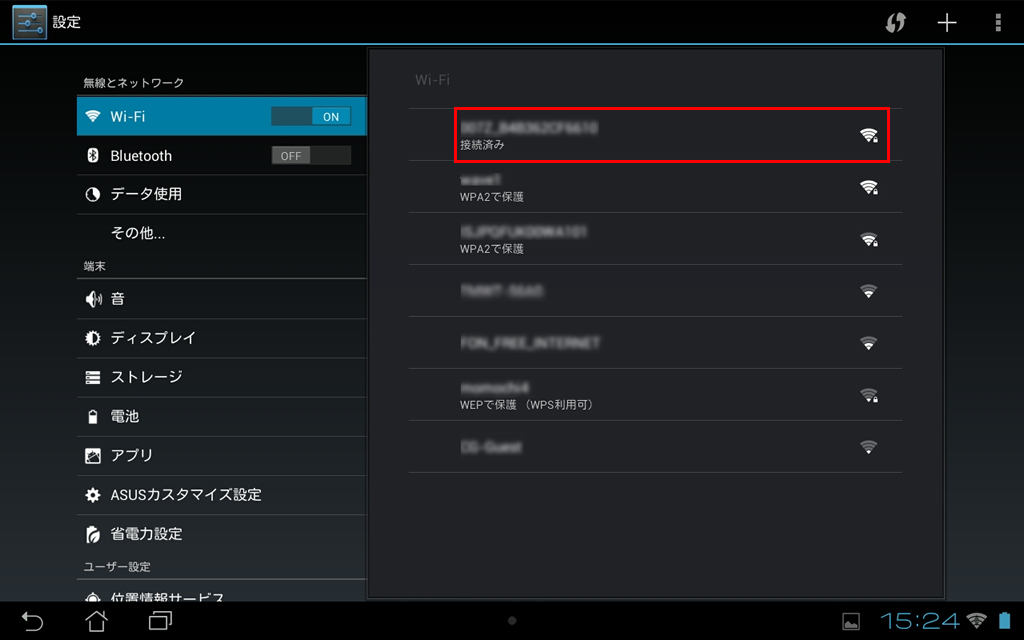Viewport: 1024px width, 640px height.
Task: Tap the Settings app icon at top left
Action: point(29,22)
